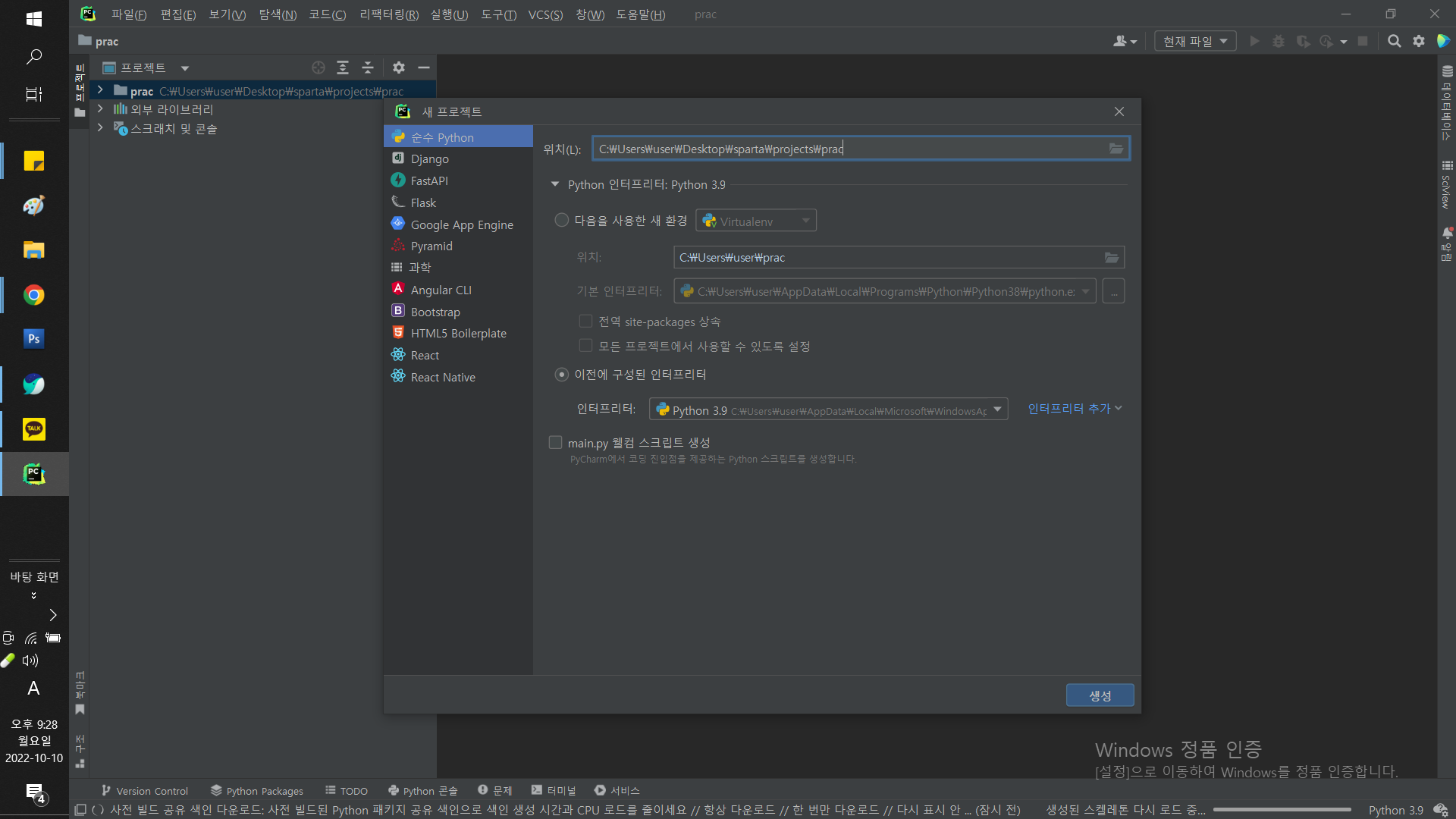Enable main.py welcome script creation
The width and height of the screenshot is (1456, 819).
[556, 442]
